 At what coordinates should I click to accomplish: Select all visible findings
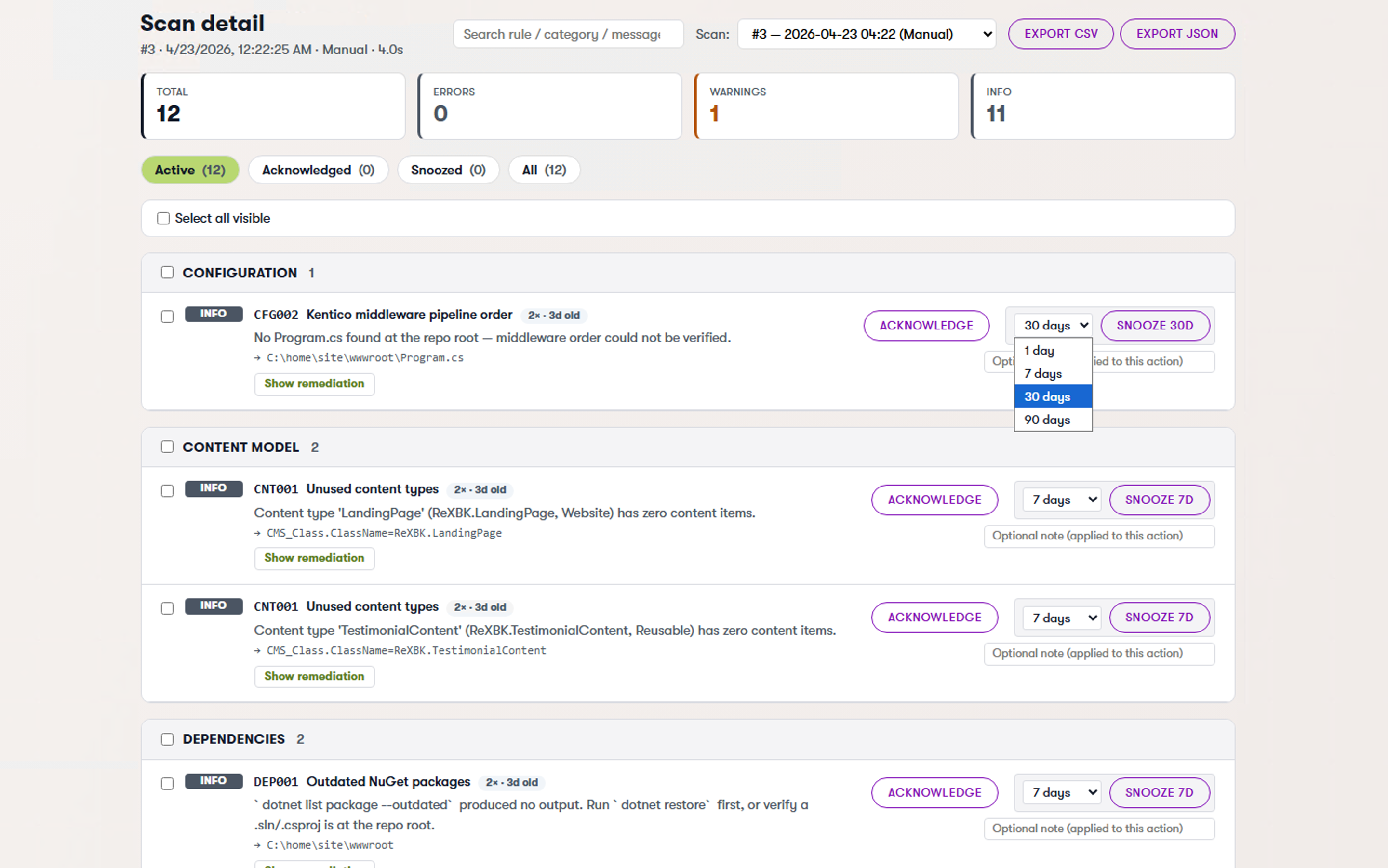pyautogui.click(x=163, y=218)
